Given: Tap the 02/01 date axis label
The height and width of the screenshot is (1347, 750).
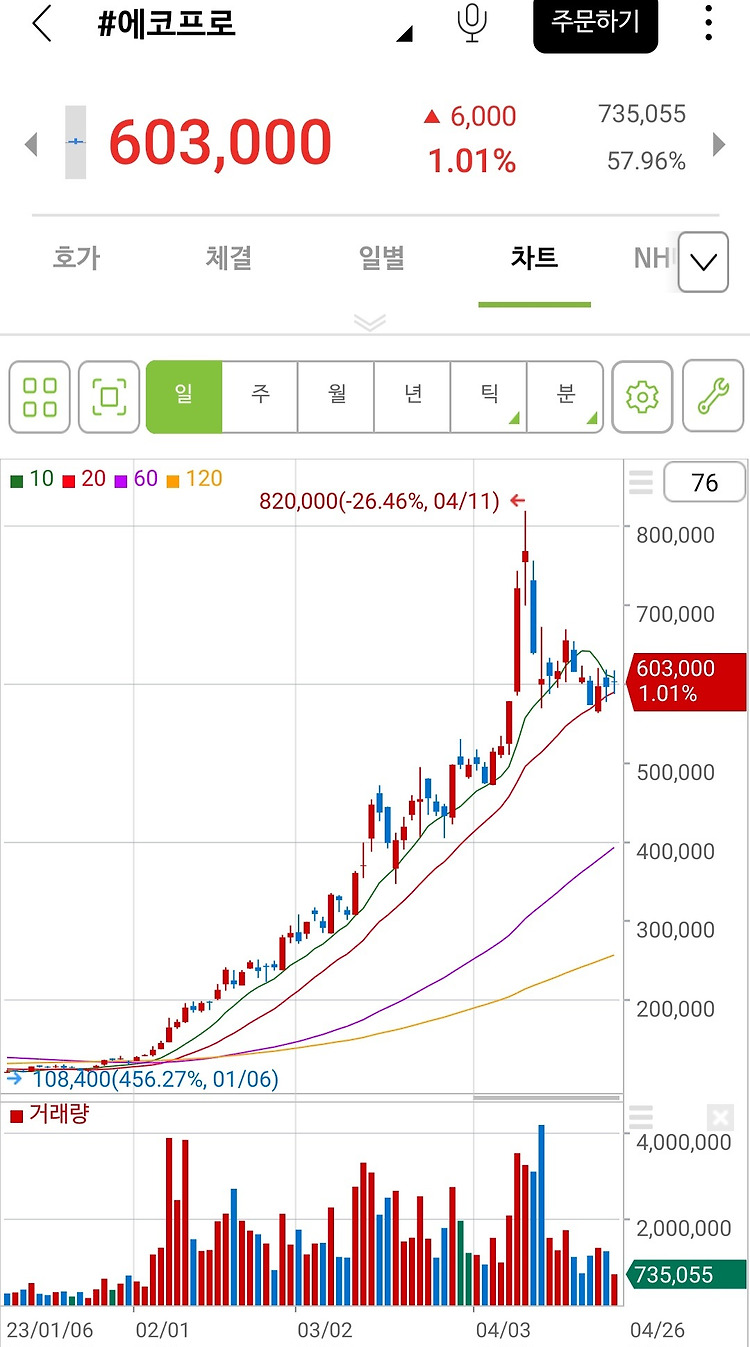Looking at the screenshot, I should point(162,1331).
